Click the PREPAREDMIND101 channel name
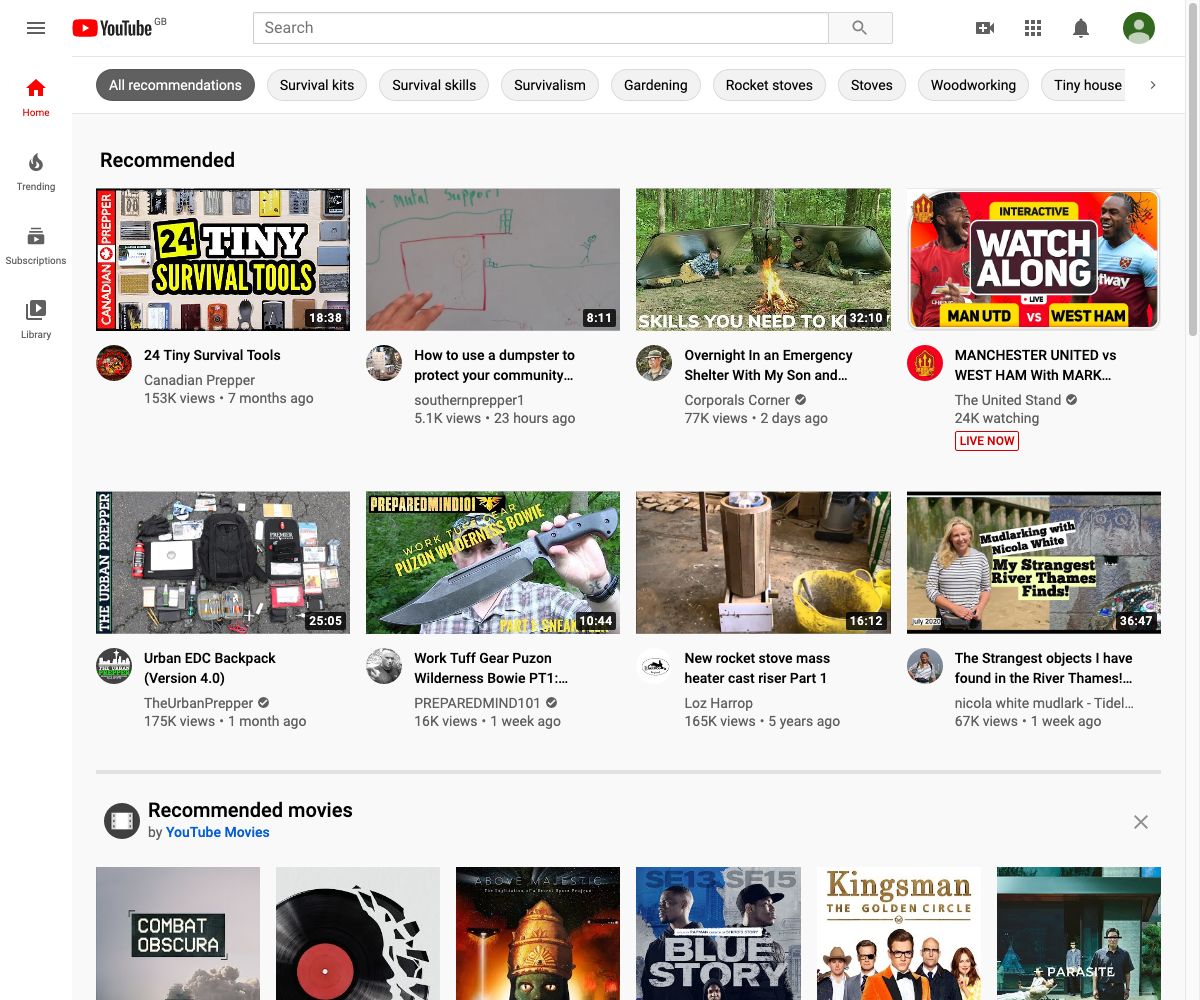 (x=477, y=703)
